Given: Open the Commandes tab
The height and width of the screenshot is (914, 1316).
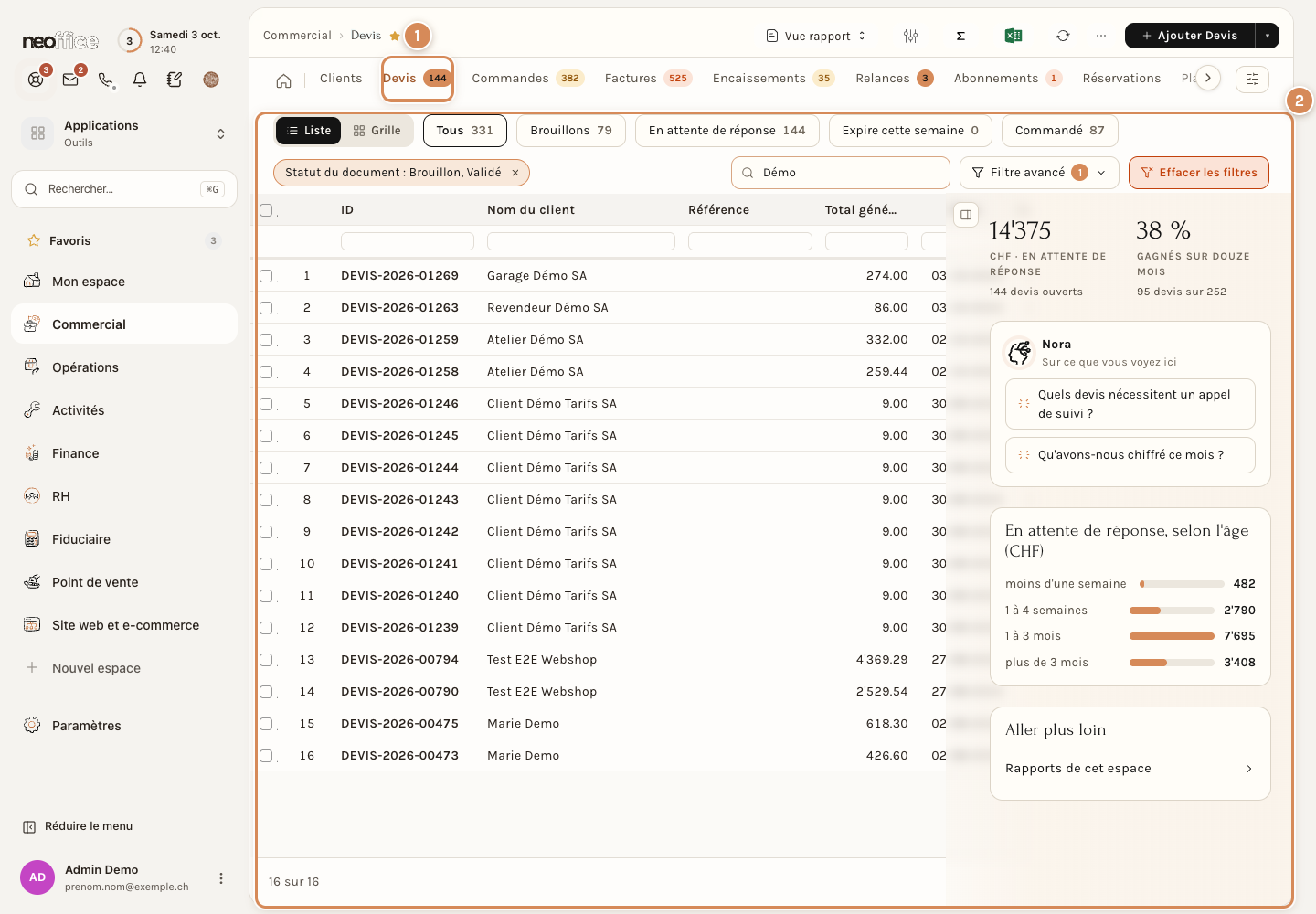Looking at the screenshot, I should pyautogui.click(x=527, y=79).
